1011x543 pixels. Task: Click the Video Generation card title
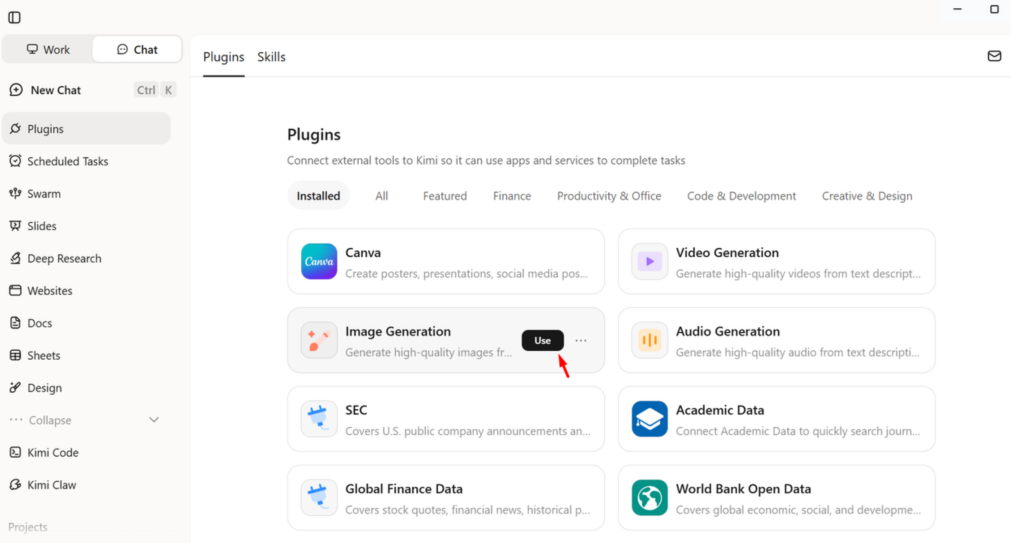[727, 253]
